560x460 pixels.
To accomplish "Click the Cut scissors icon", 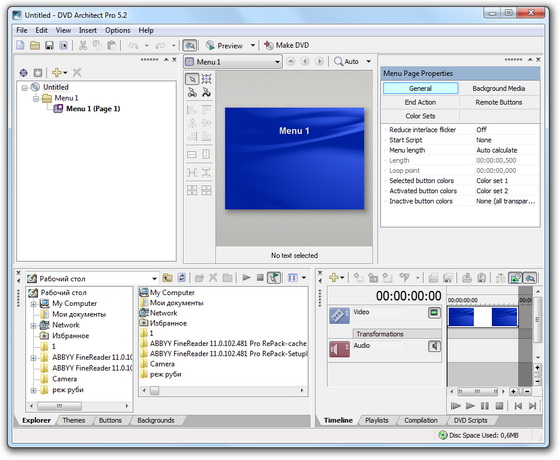I will pos(83,45).
